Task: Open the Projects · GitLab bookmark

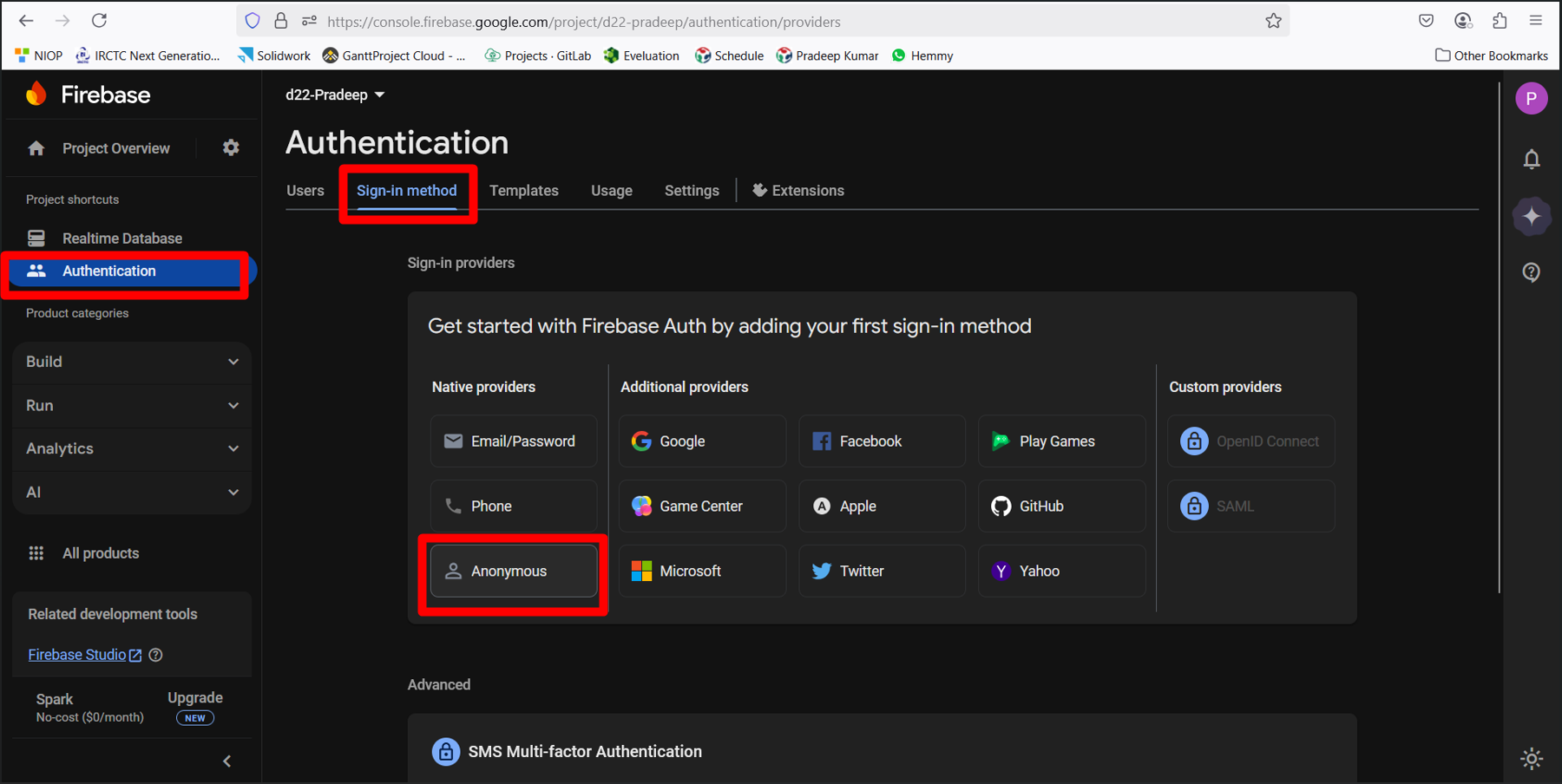Action: (538, 56)
